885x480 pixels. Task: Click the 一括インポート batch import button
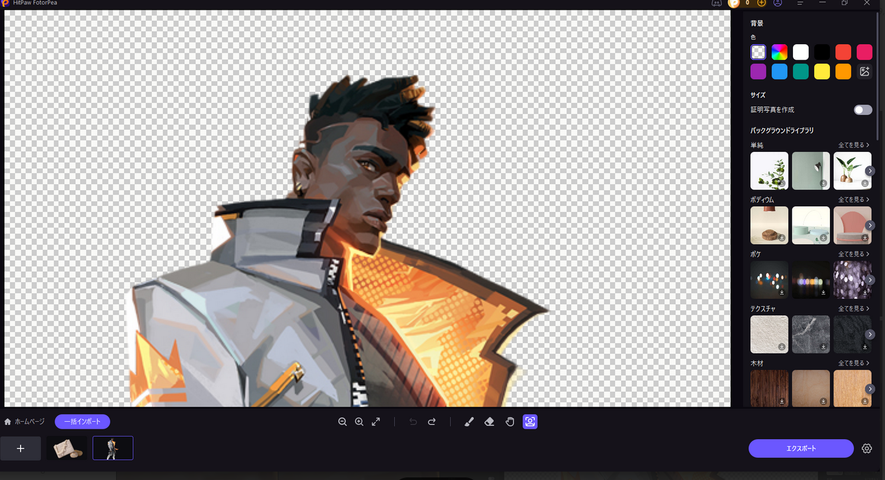[82, 422]
